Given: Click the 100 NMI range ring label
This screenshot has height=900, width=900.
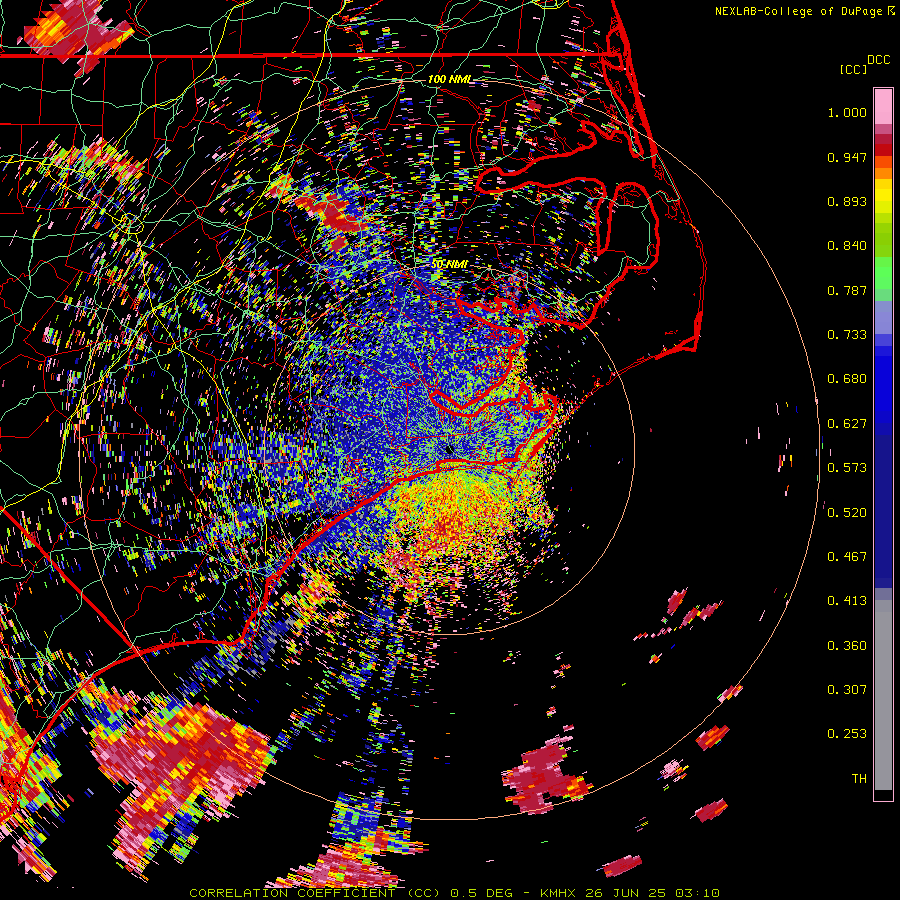Looking at the screenshot, I should click(x=450, y=79).
